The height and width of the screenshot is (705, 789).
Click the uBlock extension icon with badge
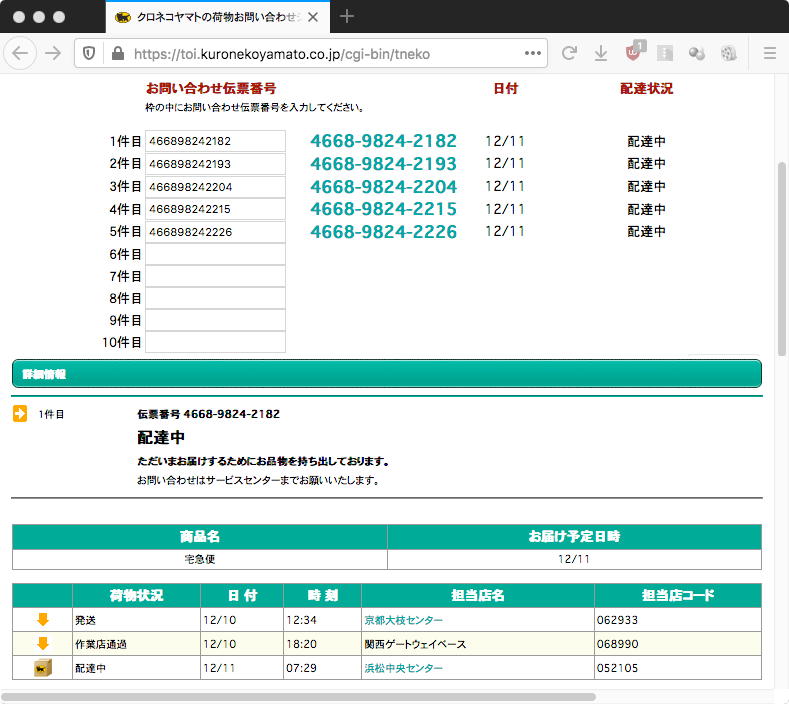[634, 53]
